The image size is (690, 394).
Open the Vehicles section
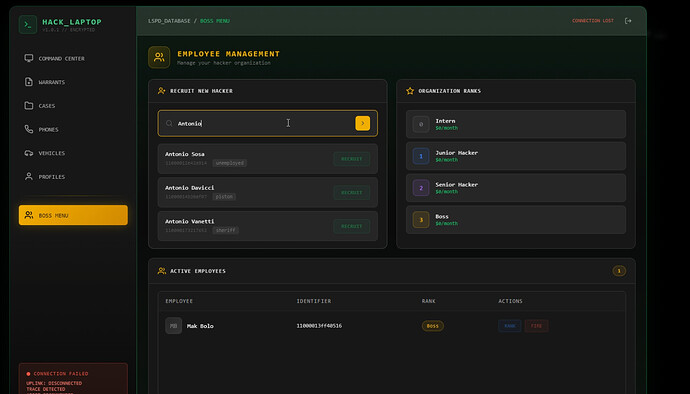pos(73,153)
